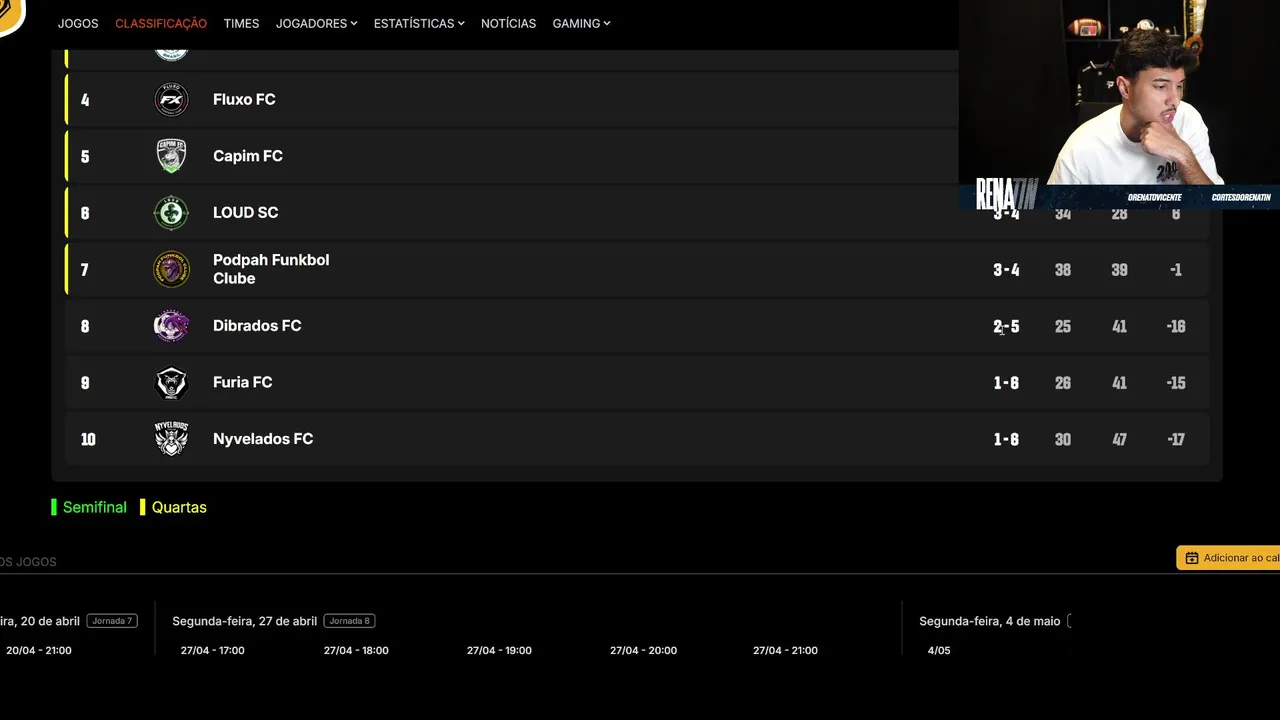
Task: Click Nyvelados FC goals scored 30
Action: [1063, 439]
